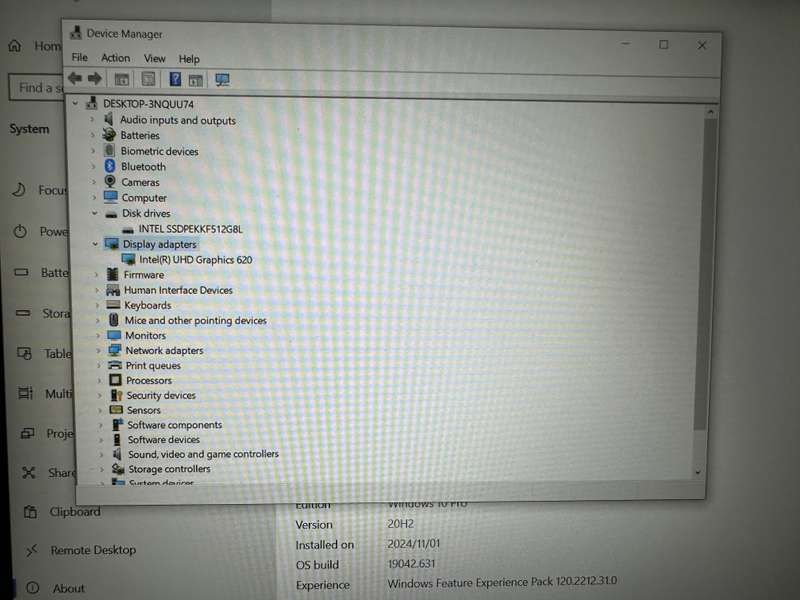
Task: Click the Help question-mark toolbar icon
Action: click(174, 79)
